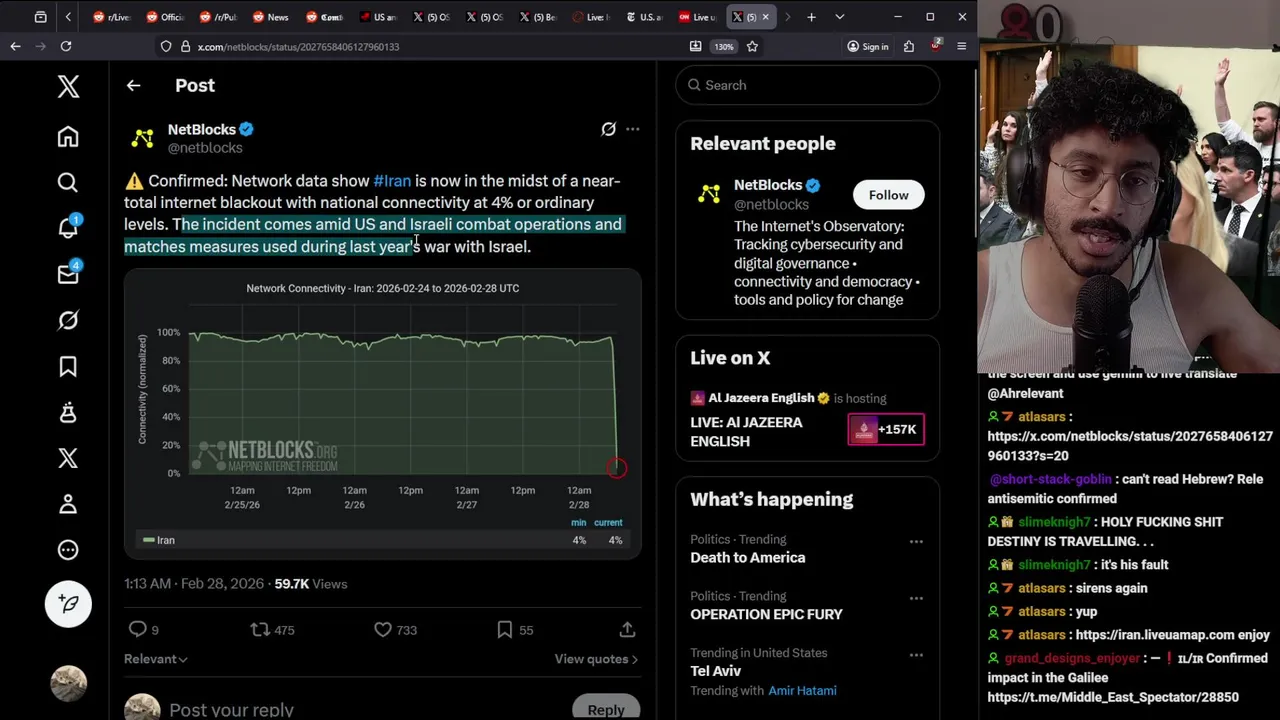Open Premium X icon in sidebar
This screenshot has width=1280, height=720.
[68, 458]
